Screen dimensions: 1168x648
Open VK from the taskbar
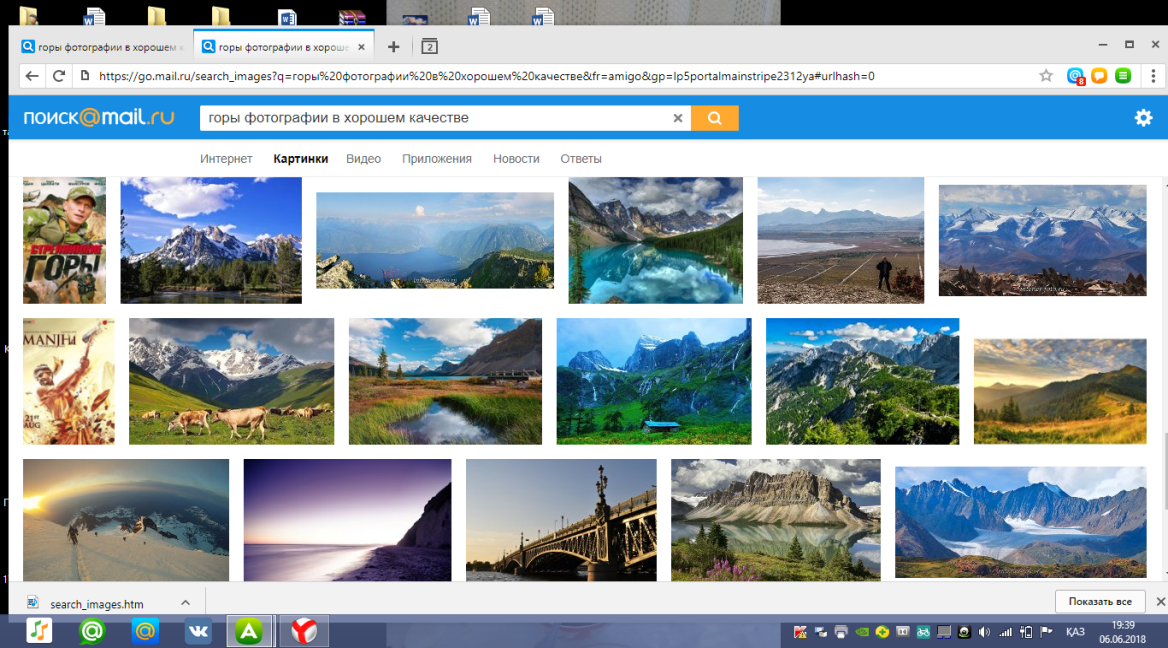coord(198,631)
